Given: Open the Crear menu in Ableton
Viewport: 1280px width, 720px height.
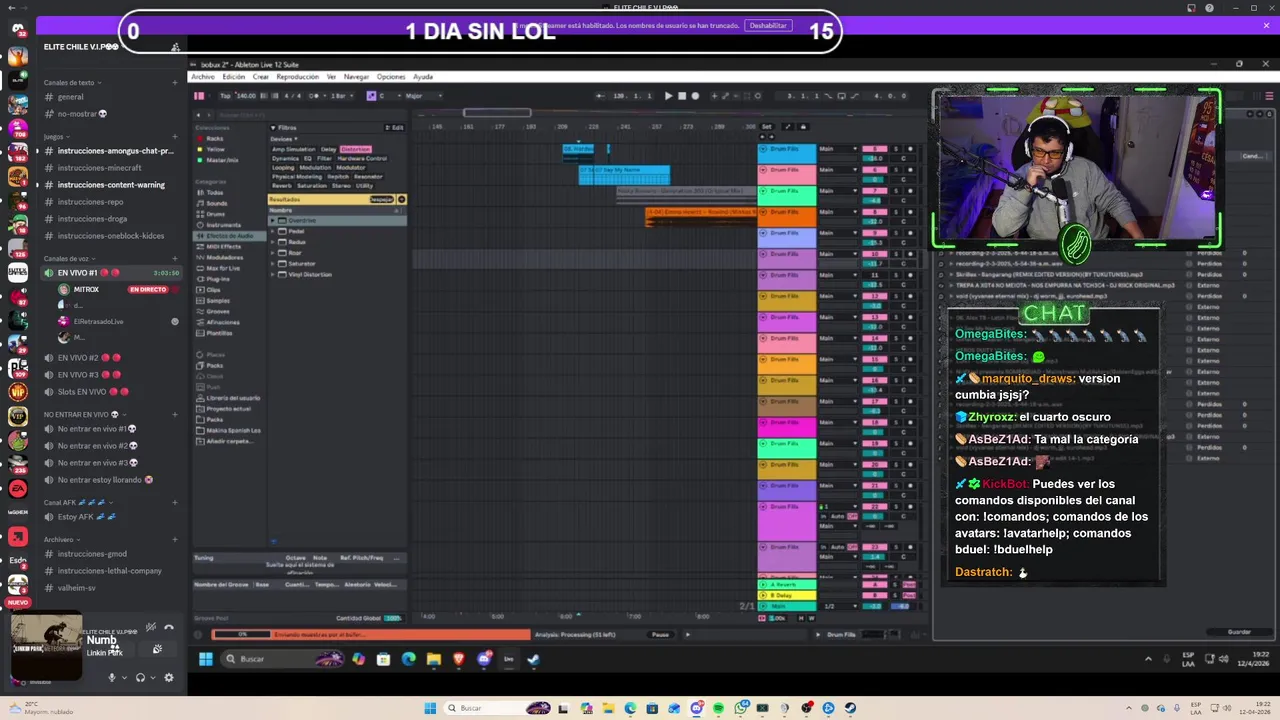Looking at the screenshot, I should [x=260, y=77].
